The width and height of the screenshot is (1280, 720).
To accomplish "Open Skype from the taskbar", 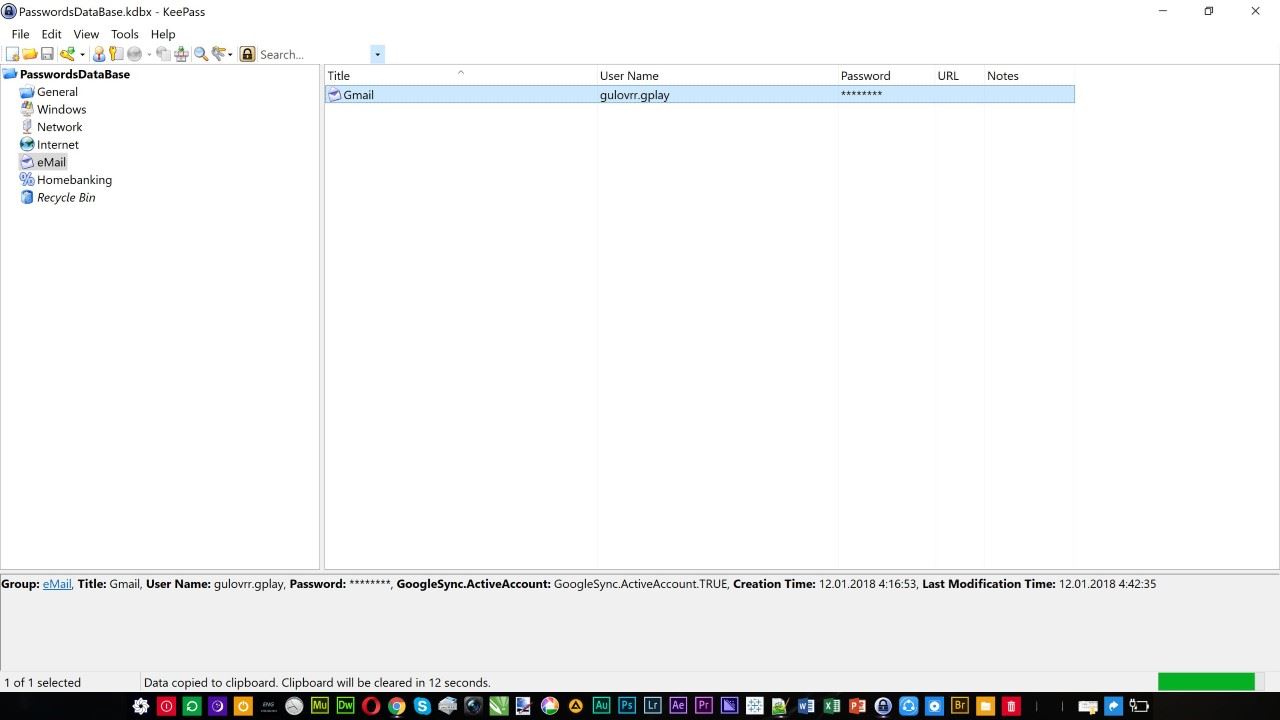I will pyautogui.click(x=422, y=706).
